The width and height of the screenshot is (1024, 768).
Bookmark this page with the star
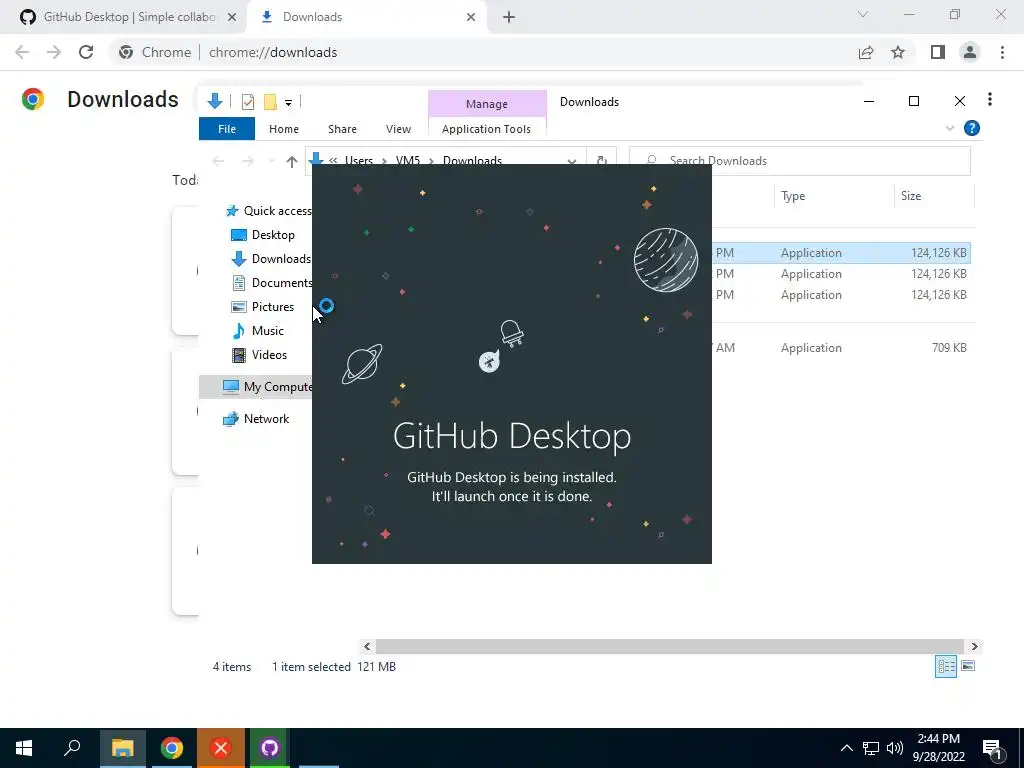point(898,52)
